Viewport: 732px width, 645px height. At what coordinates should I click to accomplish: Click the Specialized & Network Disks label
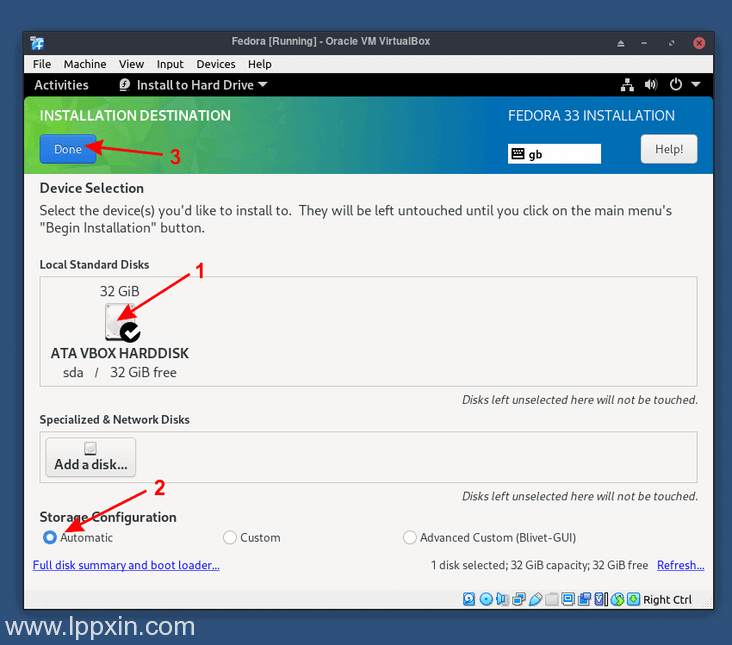pyautogui.click(x=114, y=419)
